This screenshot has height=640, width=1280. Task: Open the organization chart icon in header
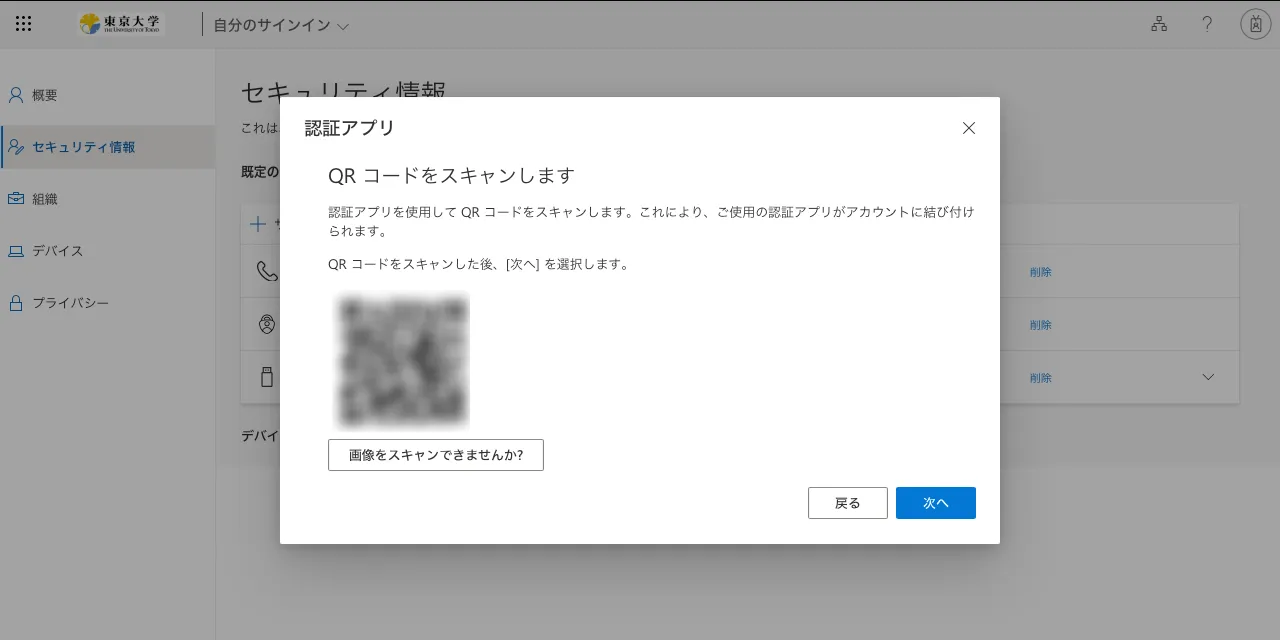pyautogui.click(x=1159, y=24)
